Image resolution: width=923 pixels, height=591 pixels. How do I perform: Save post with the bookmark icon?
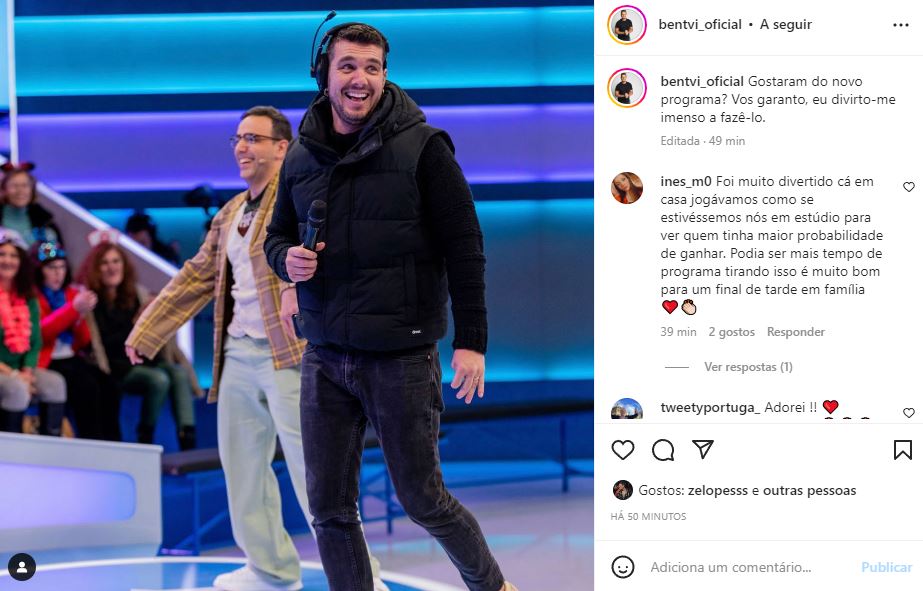click(902, 450)
